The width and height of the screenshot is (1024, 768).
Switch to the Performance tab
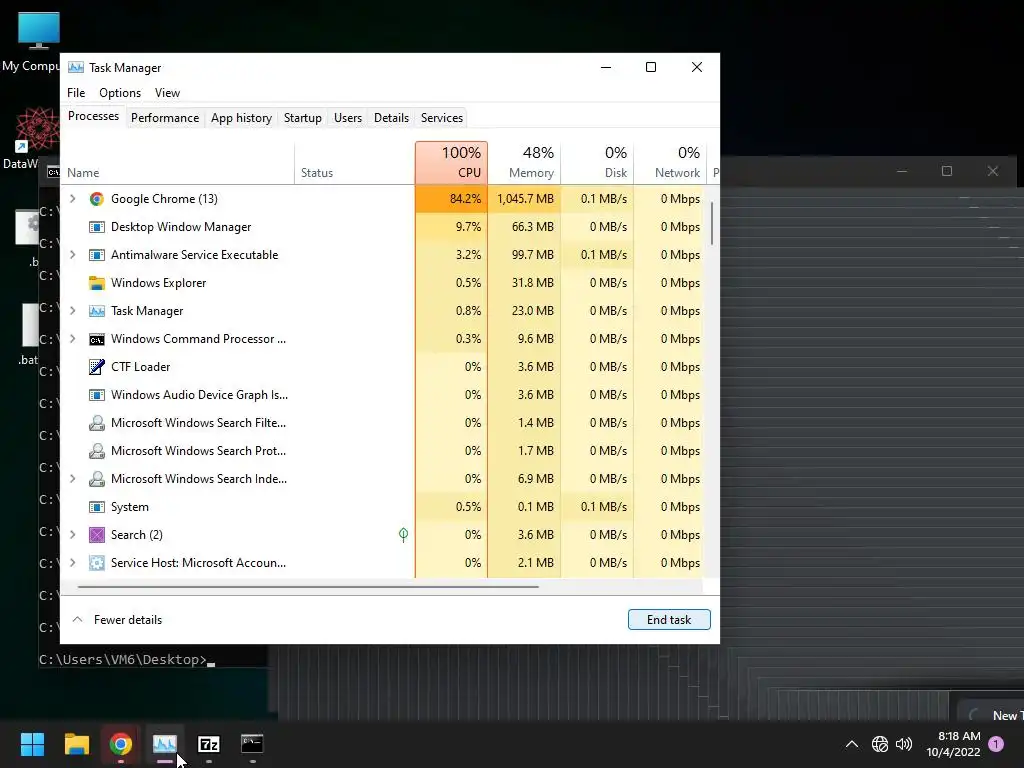point(165,118)
